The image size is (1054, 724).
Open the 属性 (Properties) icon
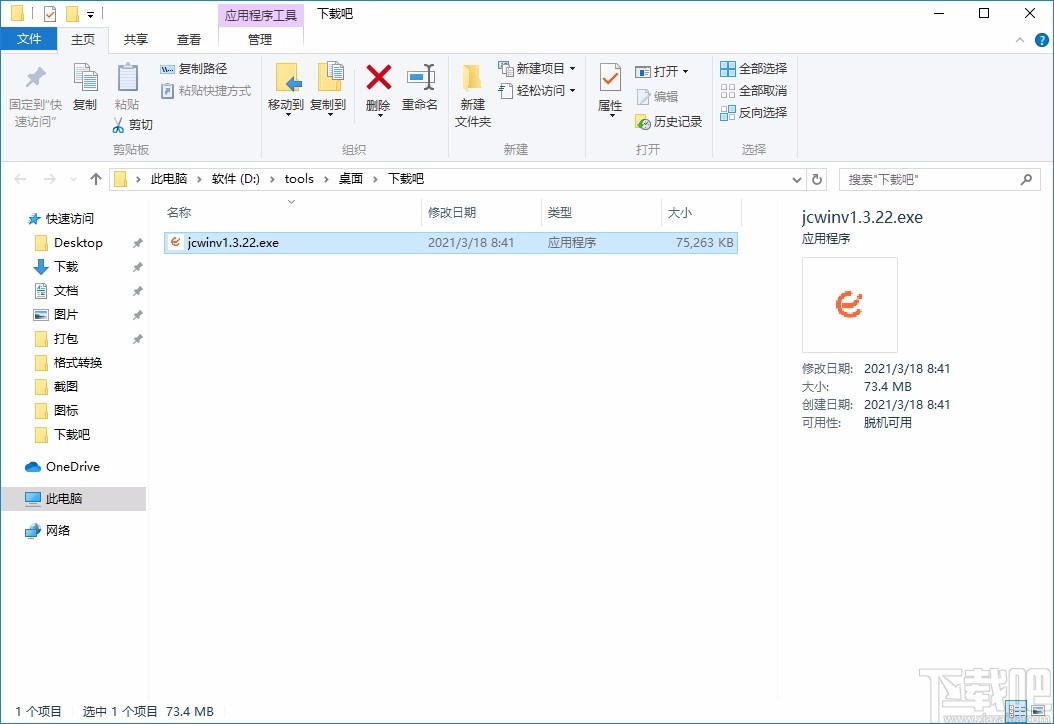pos(610,88)
